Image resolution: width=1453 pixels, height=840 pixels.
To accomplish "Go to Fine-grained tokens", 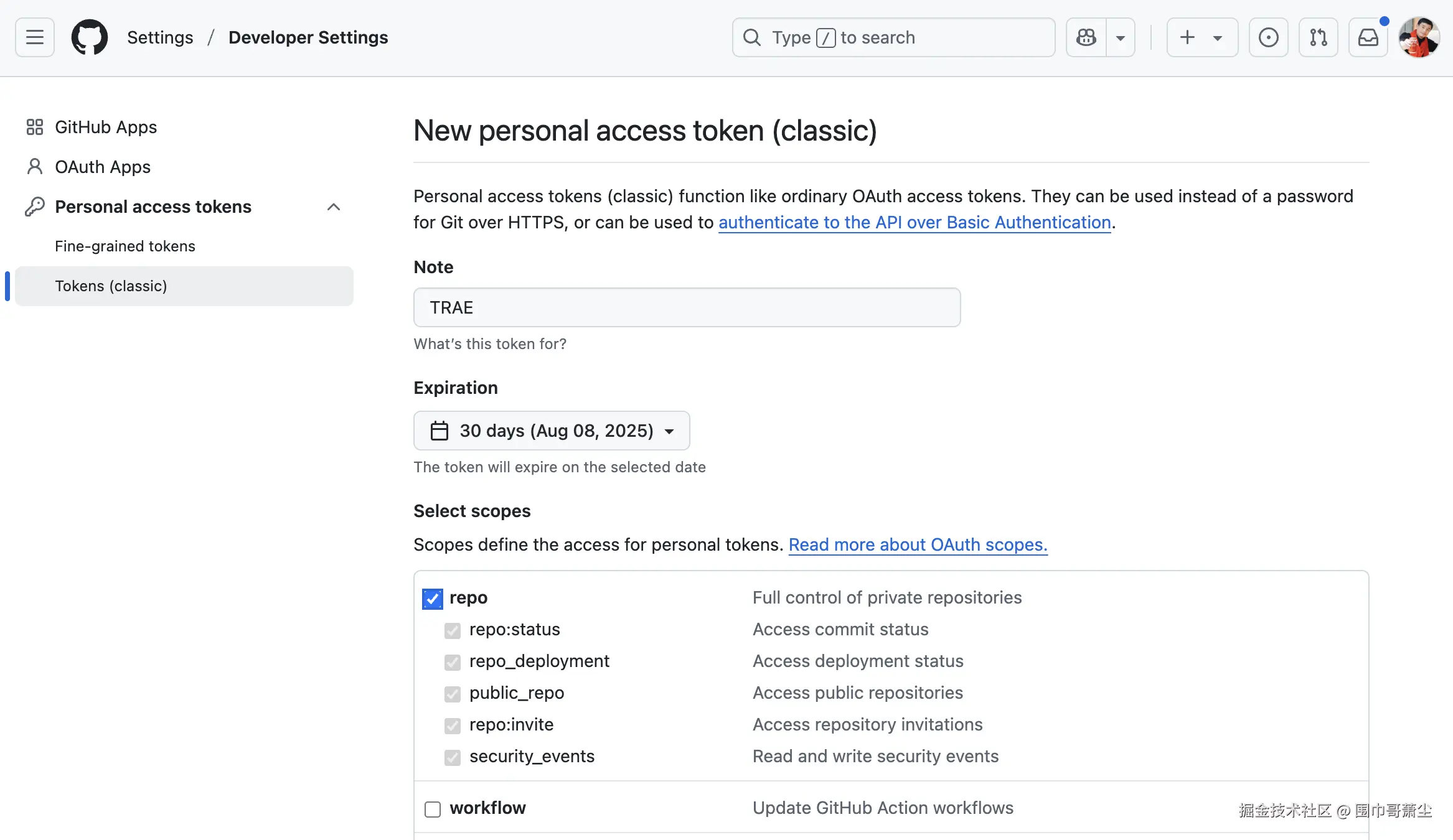I will click(x=125, y=246).
